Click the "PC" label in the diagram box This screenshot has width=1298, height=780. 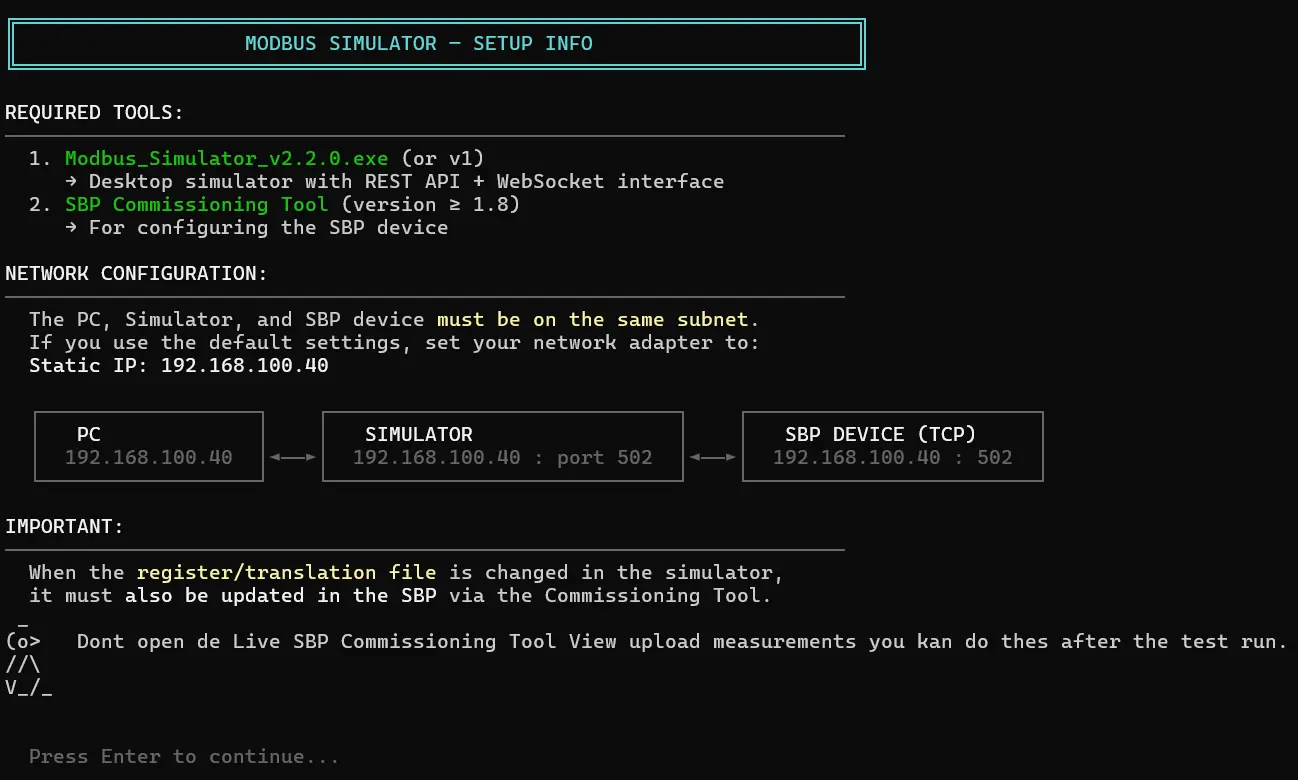[89, 435]
